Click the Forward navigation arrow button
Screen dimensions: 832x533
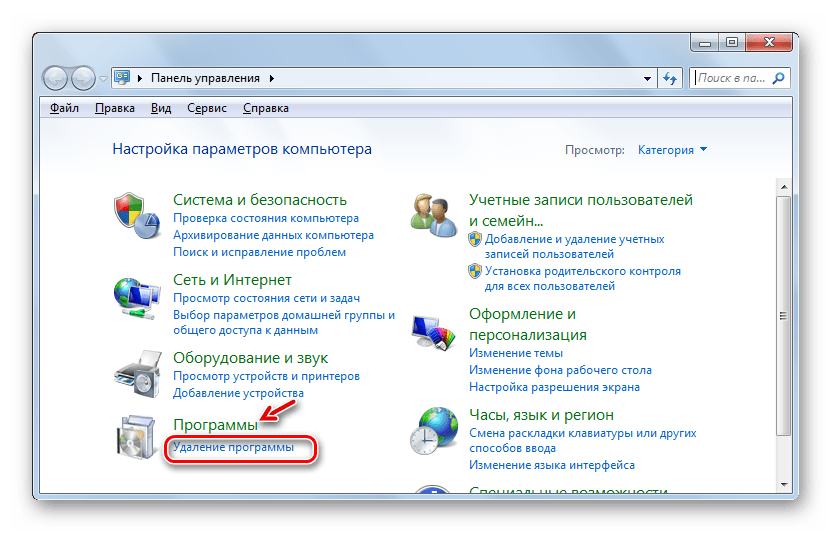click(83, 79)
